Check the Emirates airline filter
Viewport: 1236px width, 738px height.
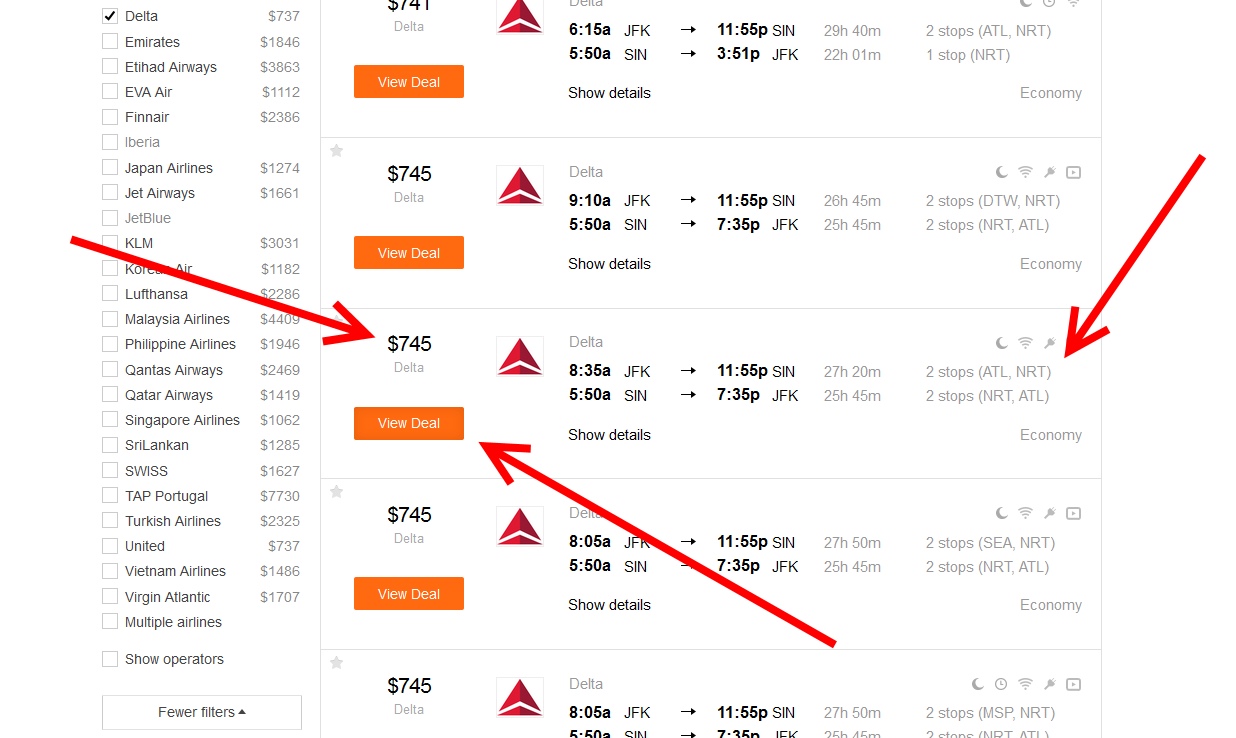[x=110, y=42]
